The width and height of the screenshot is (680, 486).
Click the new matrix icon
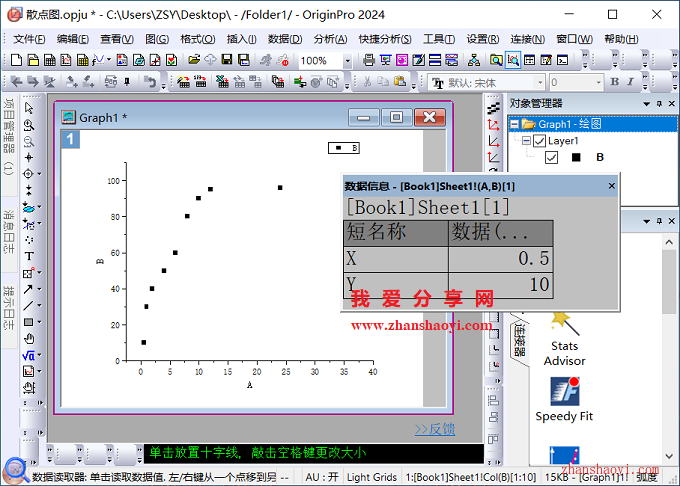click(82, 60)
